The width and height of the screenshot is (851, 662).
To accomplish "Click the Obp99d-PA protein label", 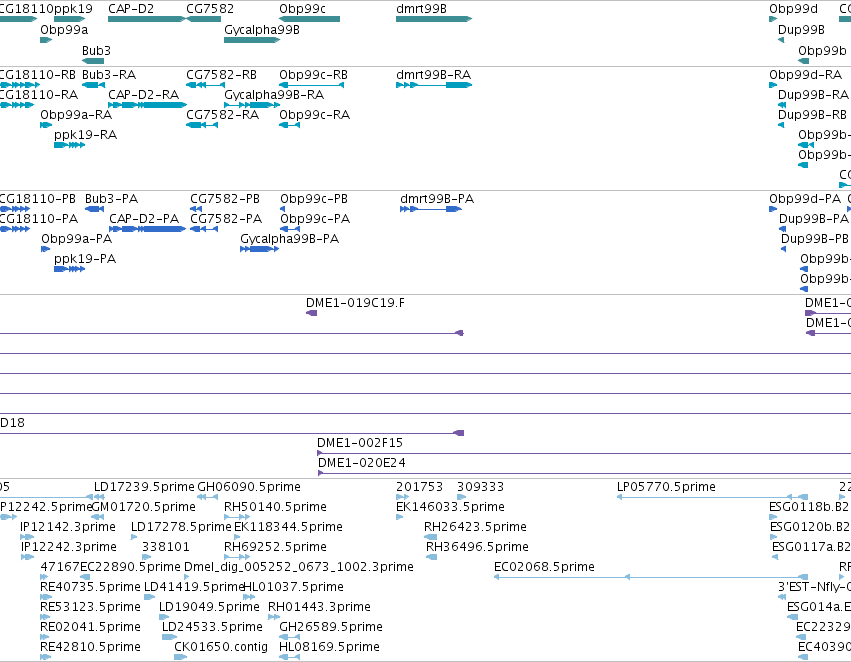I will (x=805, y=199).
